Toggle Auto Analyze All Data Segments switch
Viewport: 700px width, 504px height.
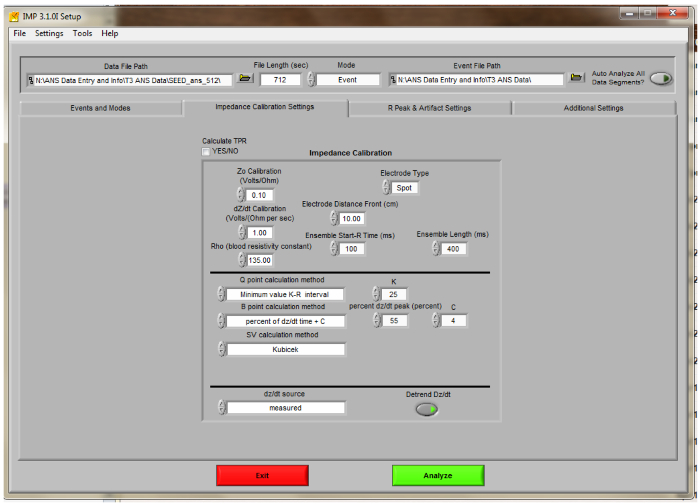(x=660, y=79)
